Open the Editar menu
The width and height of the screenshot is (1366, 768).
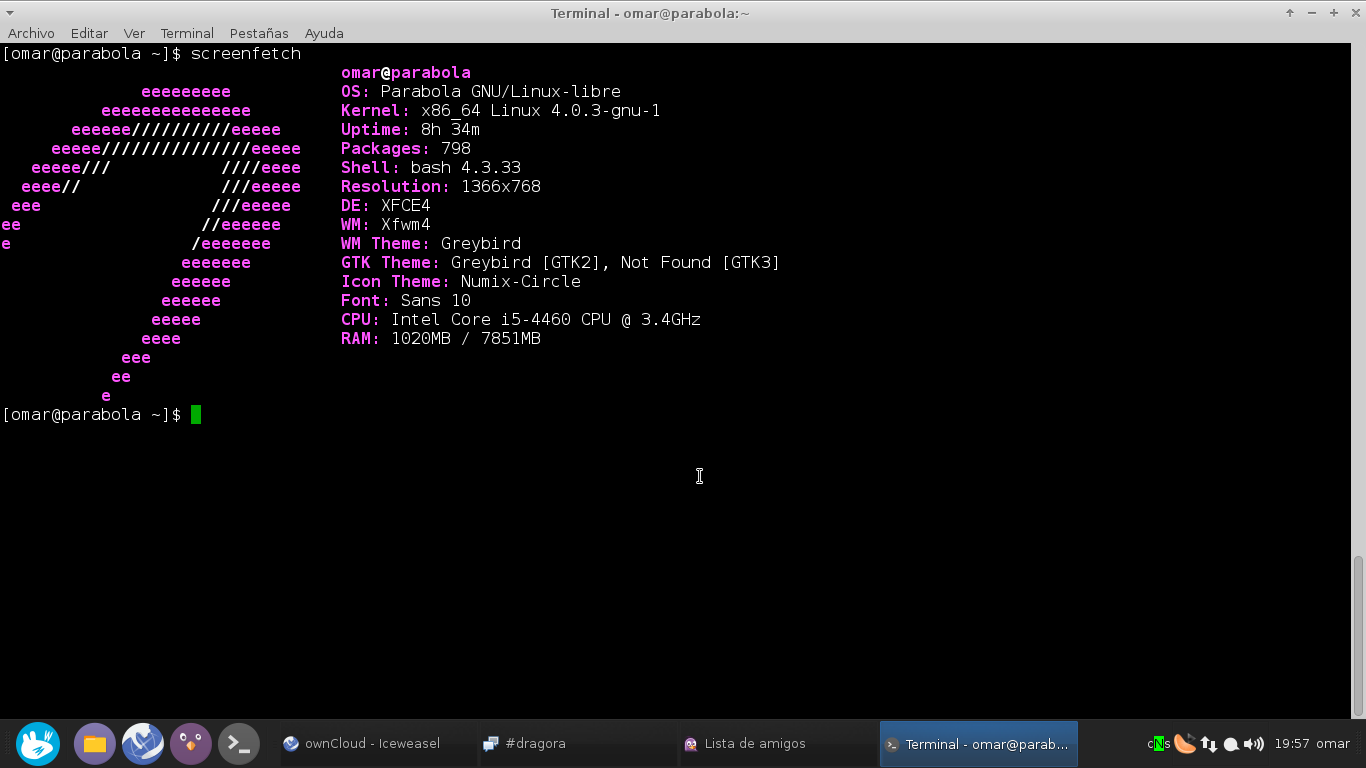89,33
